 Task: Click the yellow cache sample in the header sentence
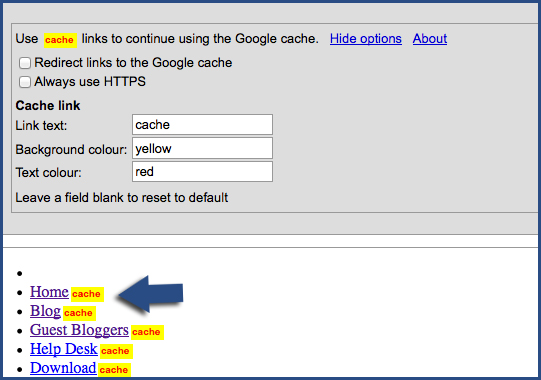(x=60, y=40)
